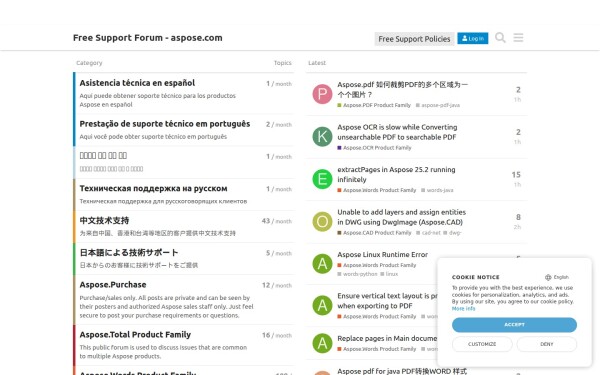Screen dimensions: 600x375
Task: Click reply count 8 on DWG topic
Action: point(518,217)
